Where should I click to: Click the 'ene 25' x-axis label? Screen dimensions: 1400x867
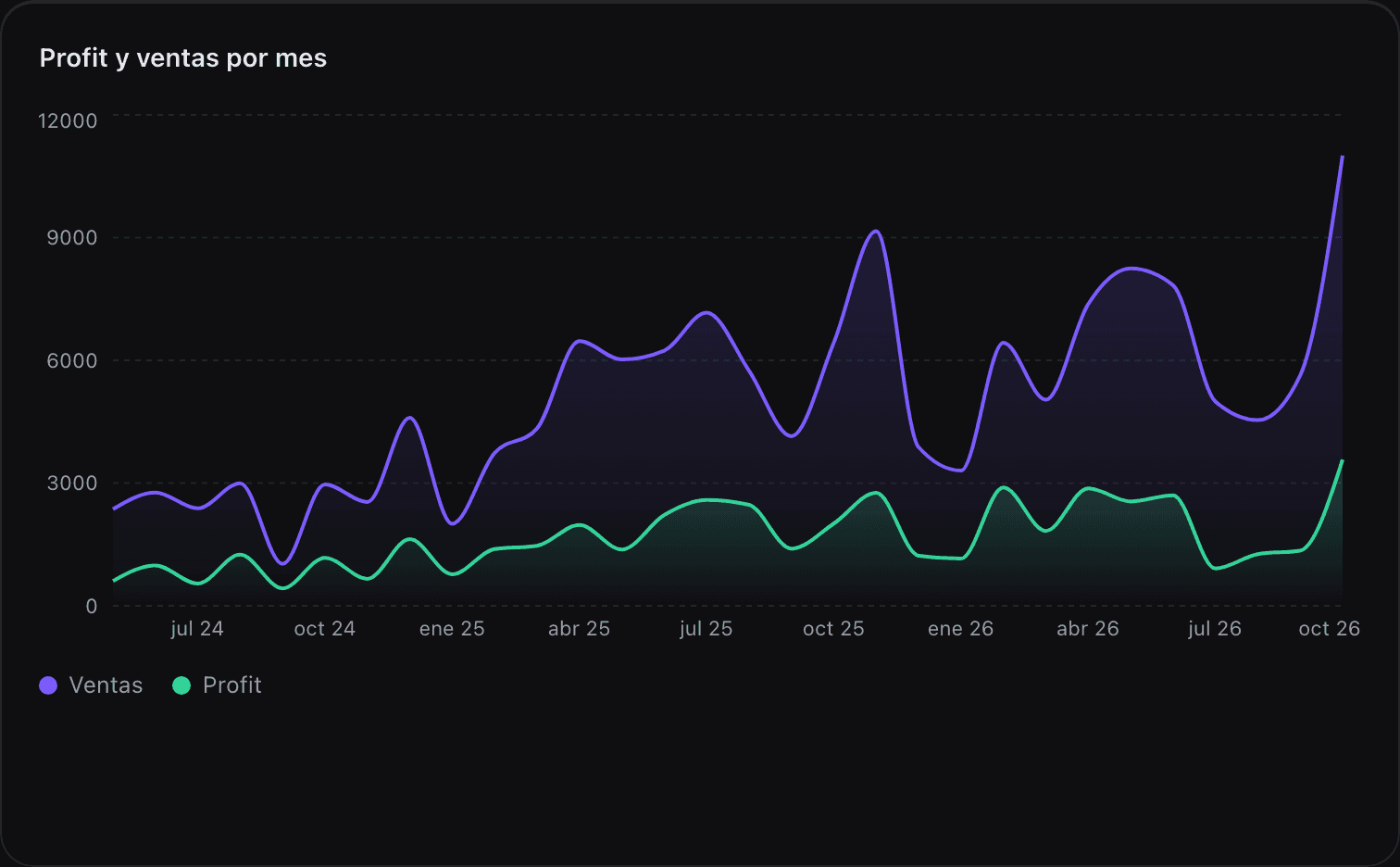click(x=452, y=629)
